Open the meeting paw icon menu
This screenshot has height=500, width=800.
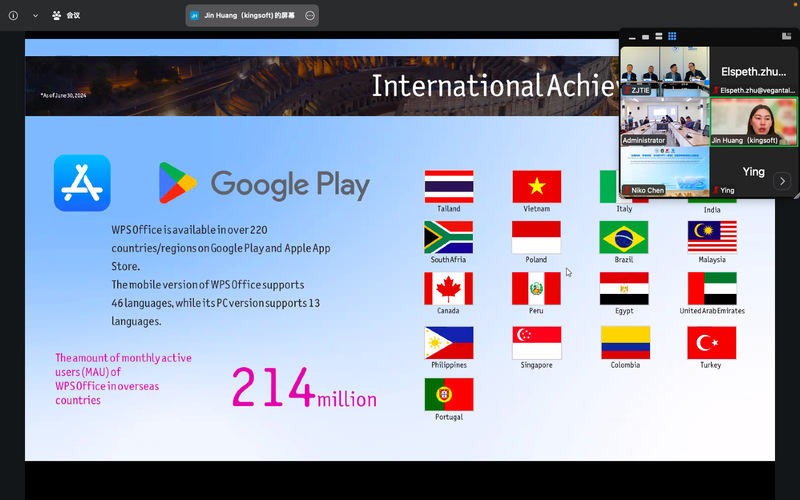[x=57, y=16]
